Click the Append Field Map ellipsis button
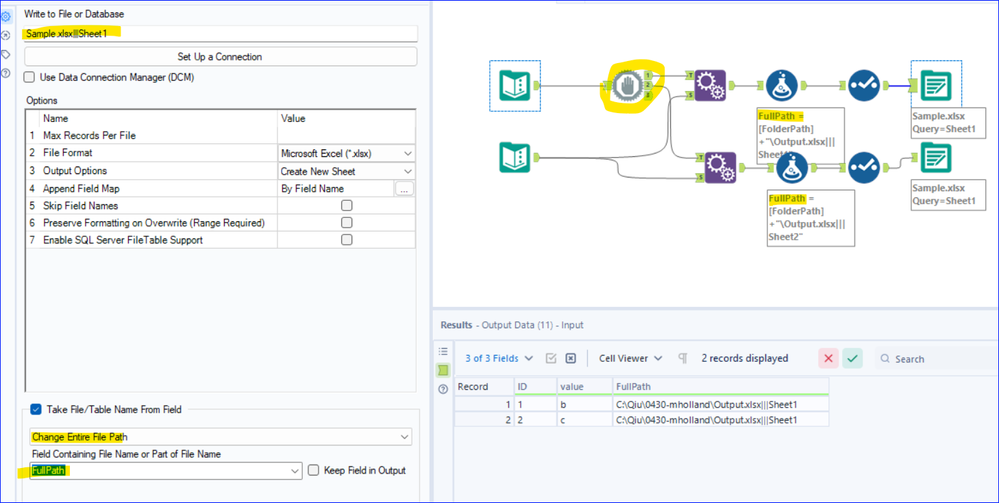The height and width of the screenshot is (503, 999). click(405, 188)
